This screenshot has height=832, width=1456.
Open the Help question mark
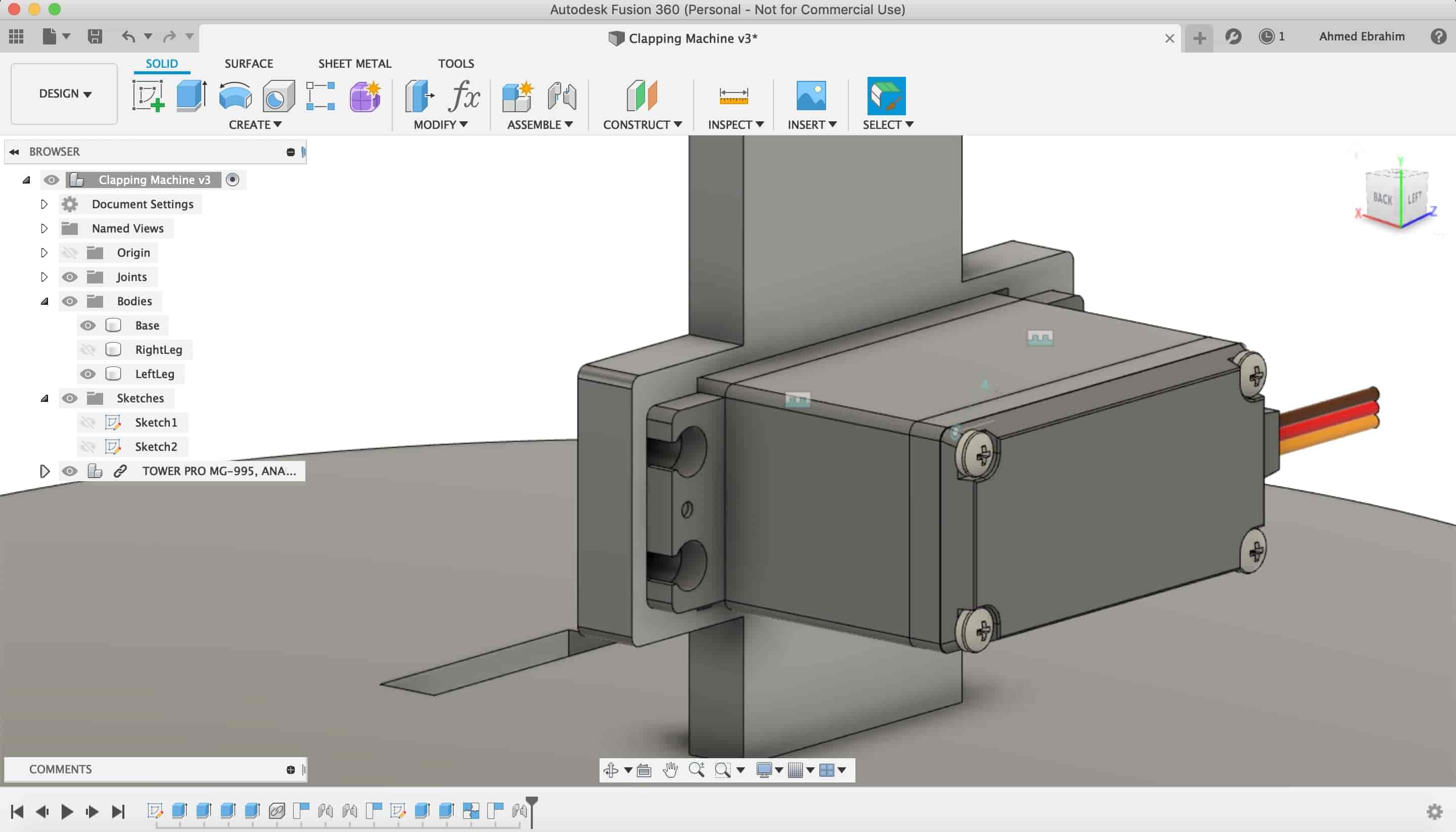pos(1438,36)
